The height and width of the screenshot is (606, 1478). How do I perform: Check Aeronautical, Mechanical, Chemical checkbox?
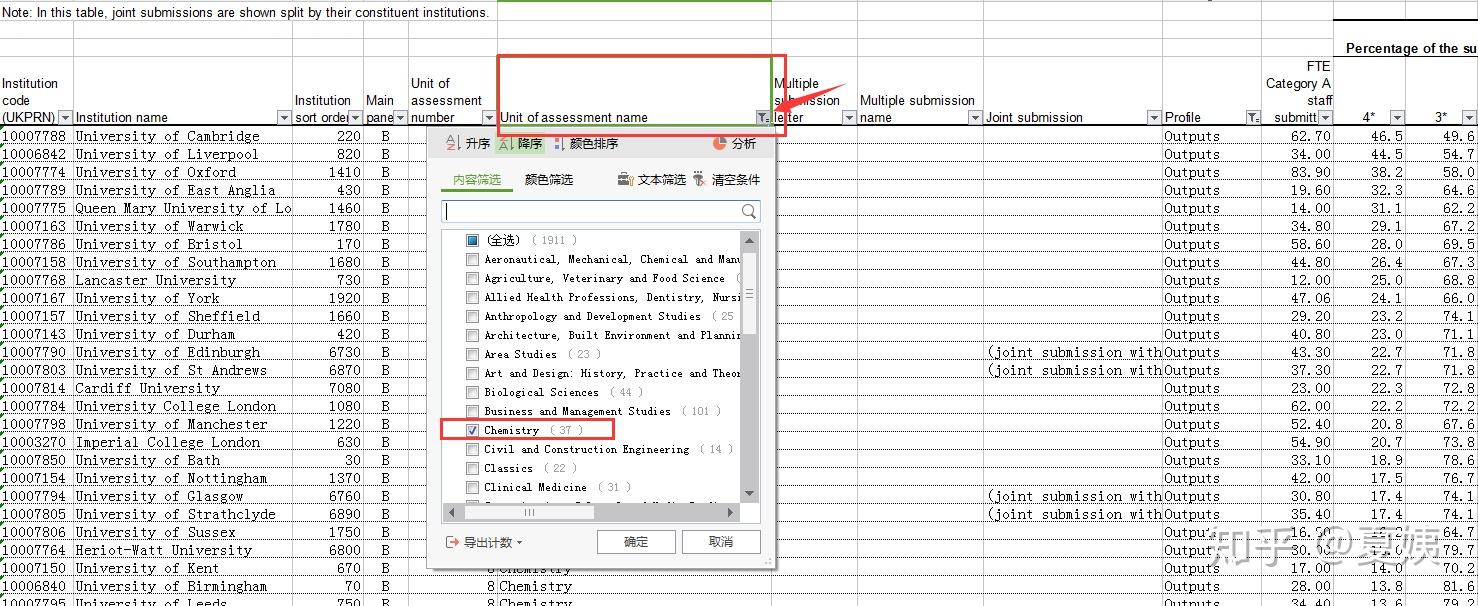point(472,260)
